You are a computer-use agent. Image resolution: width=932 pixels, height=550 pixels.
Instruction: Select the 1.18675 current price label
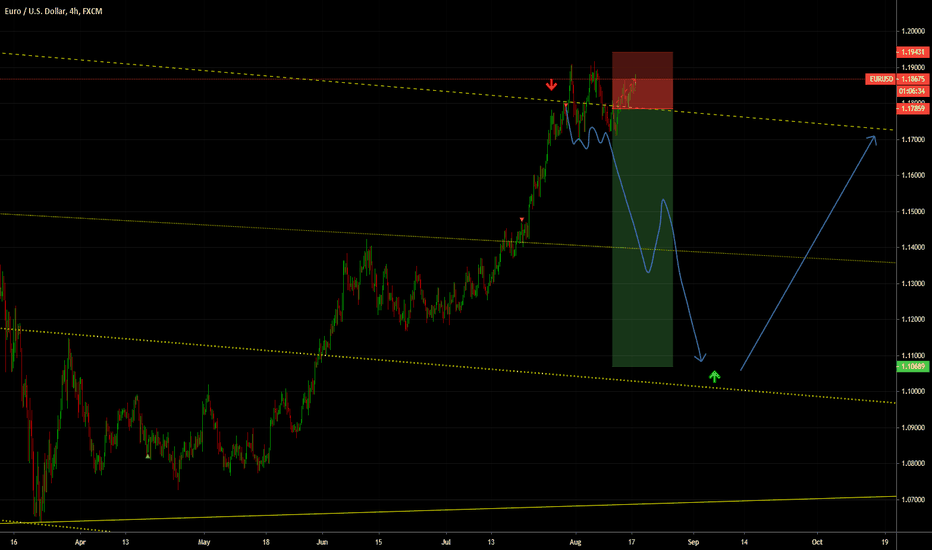(912, 79)
